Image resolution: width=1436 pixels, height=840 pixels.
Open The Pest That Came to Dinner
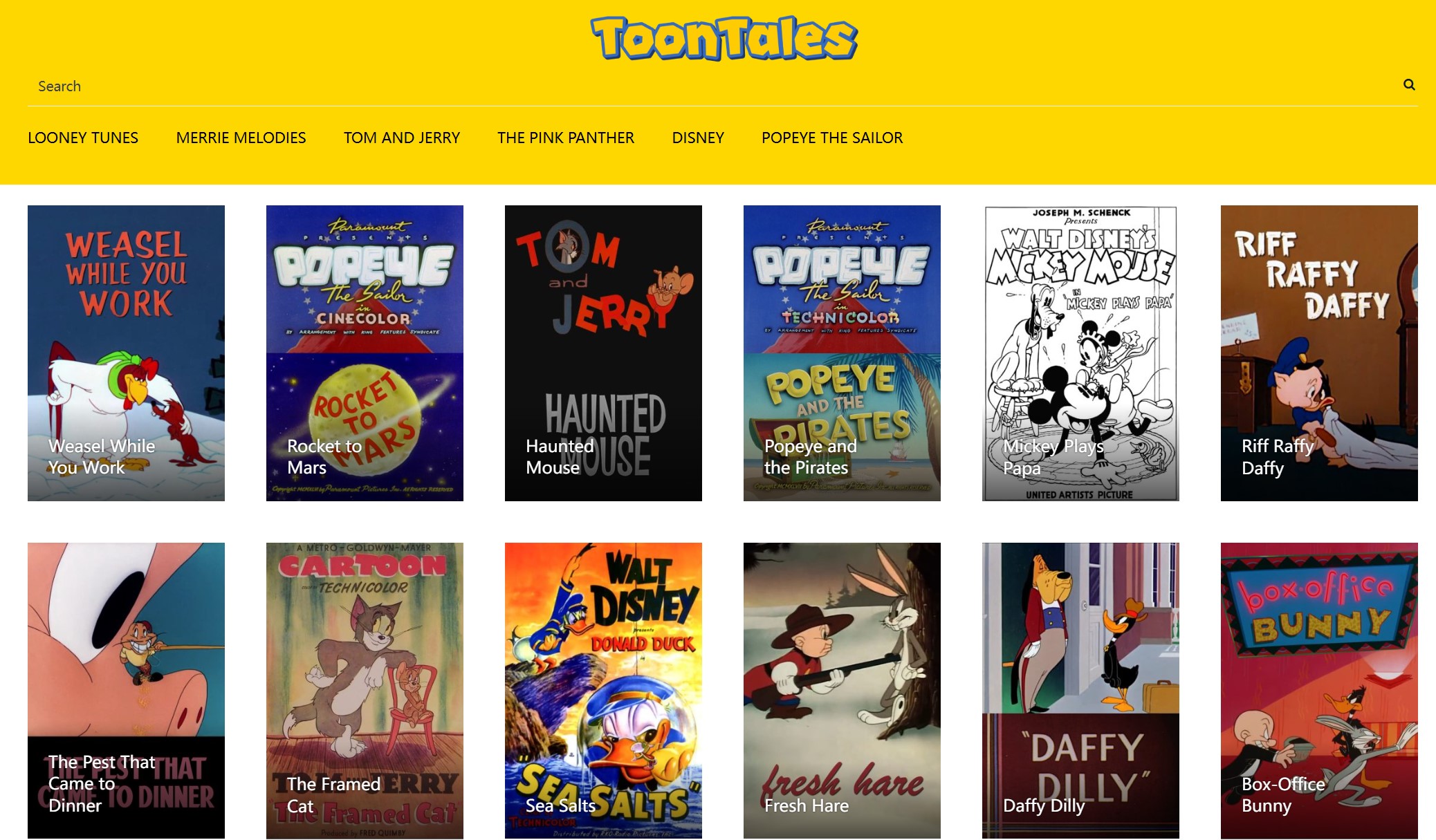(126, 691)
